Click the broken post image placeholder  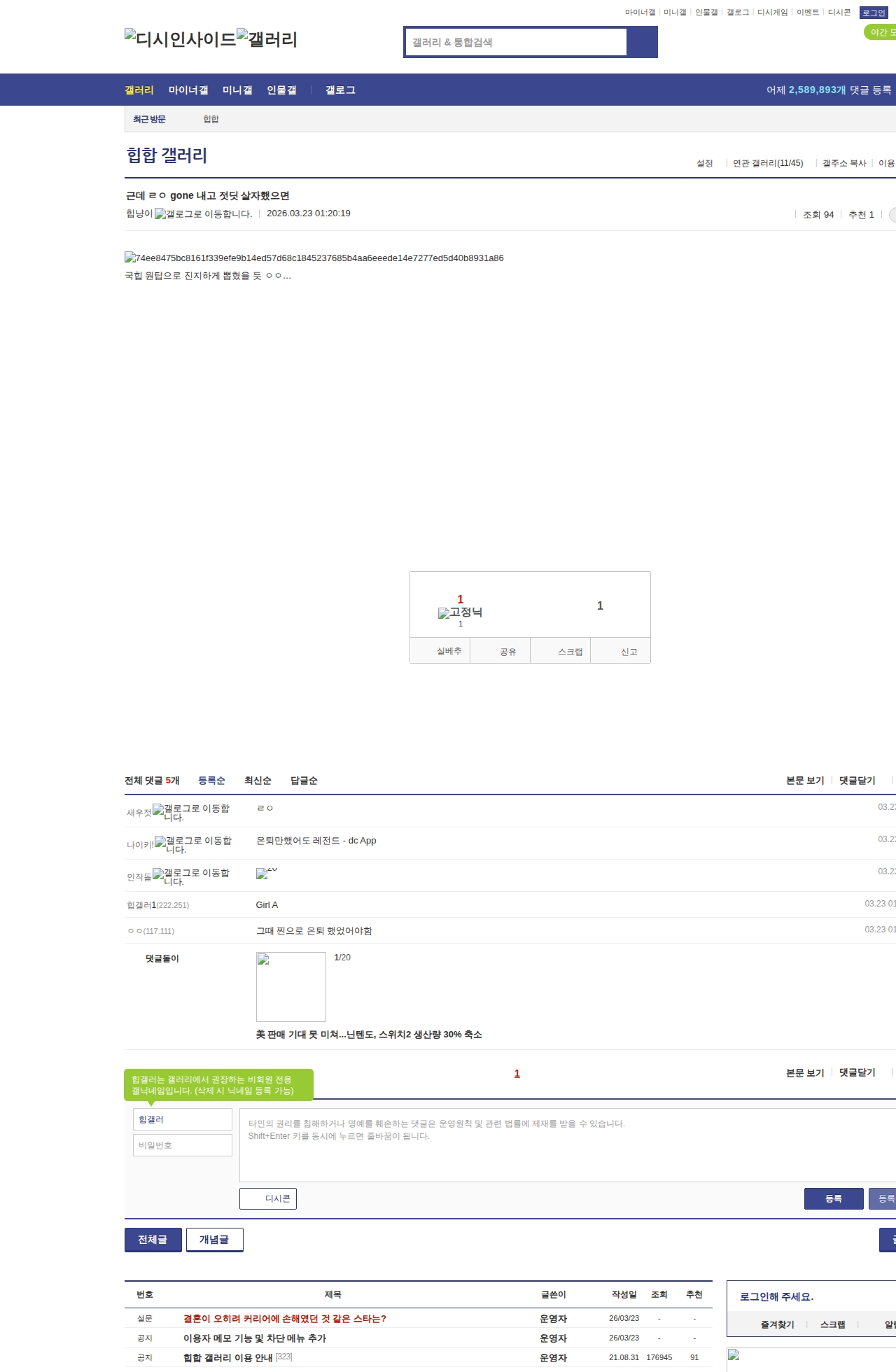tap(130, 258)
